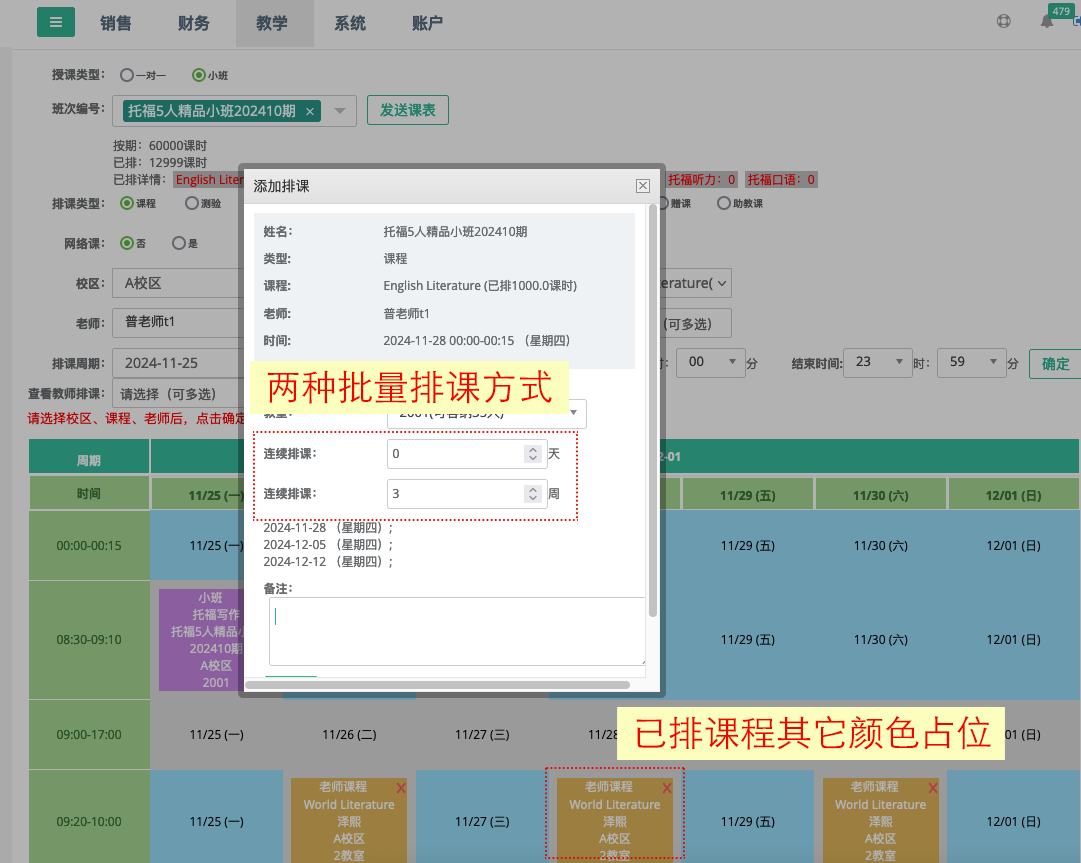Switch to the 系统 menu
Image resolution: width=1081 pixels, height=863 pixels.
pyautogui.click(x=350, y=22)
